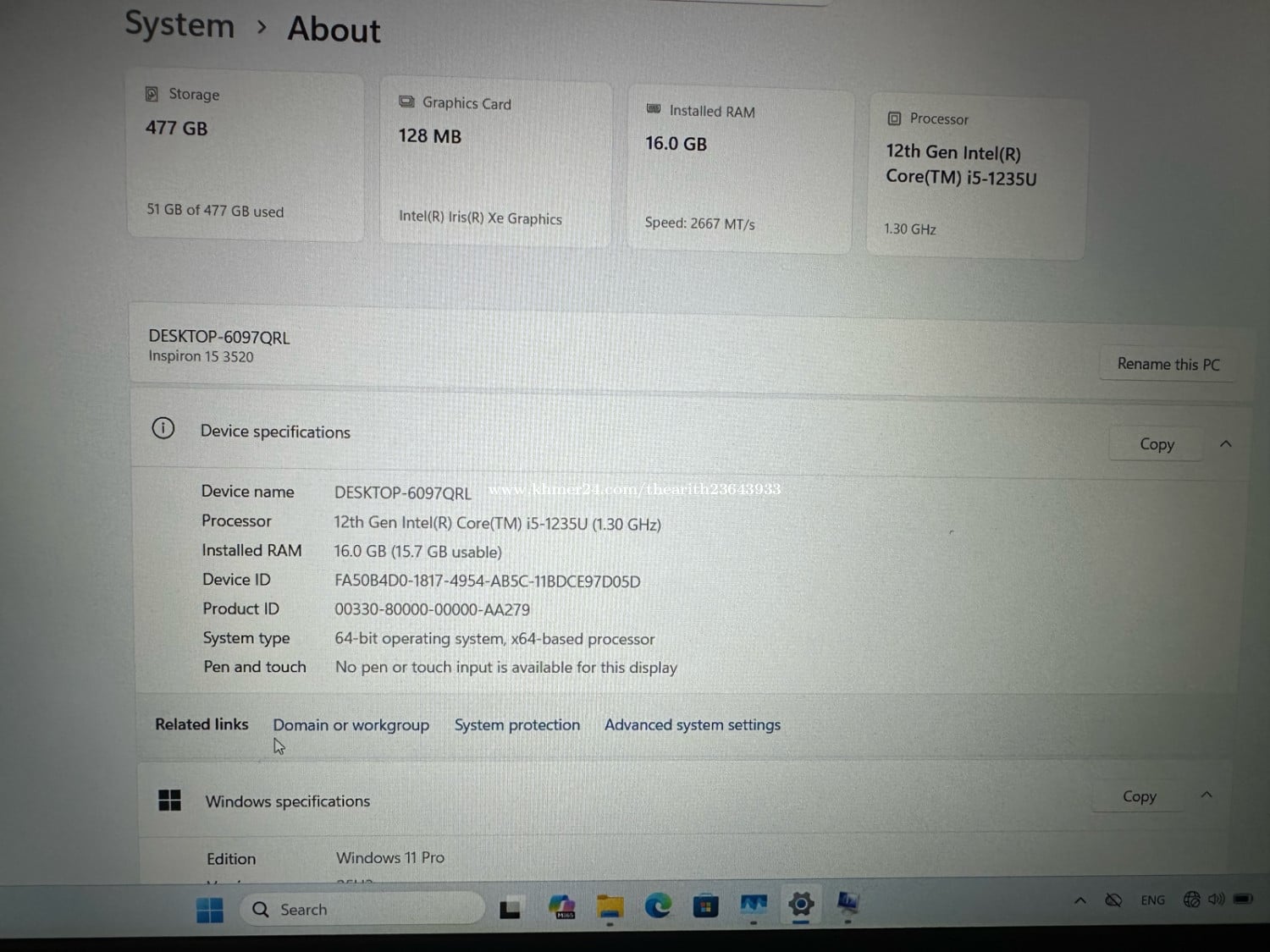Select the 'Windows 11 Pro' edition text

[390, 858]
